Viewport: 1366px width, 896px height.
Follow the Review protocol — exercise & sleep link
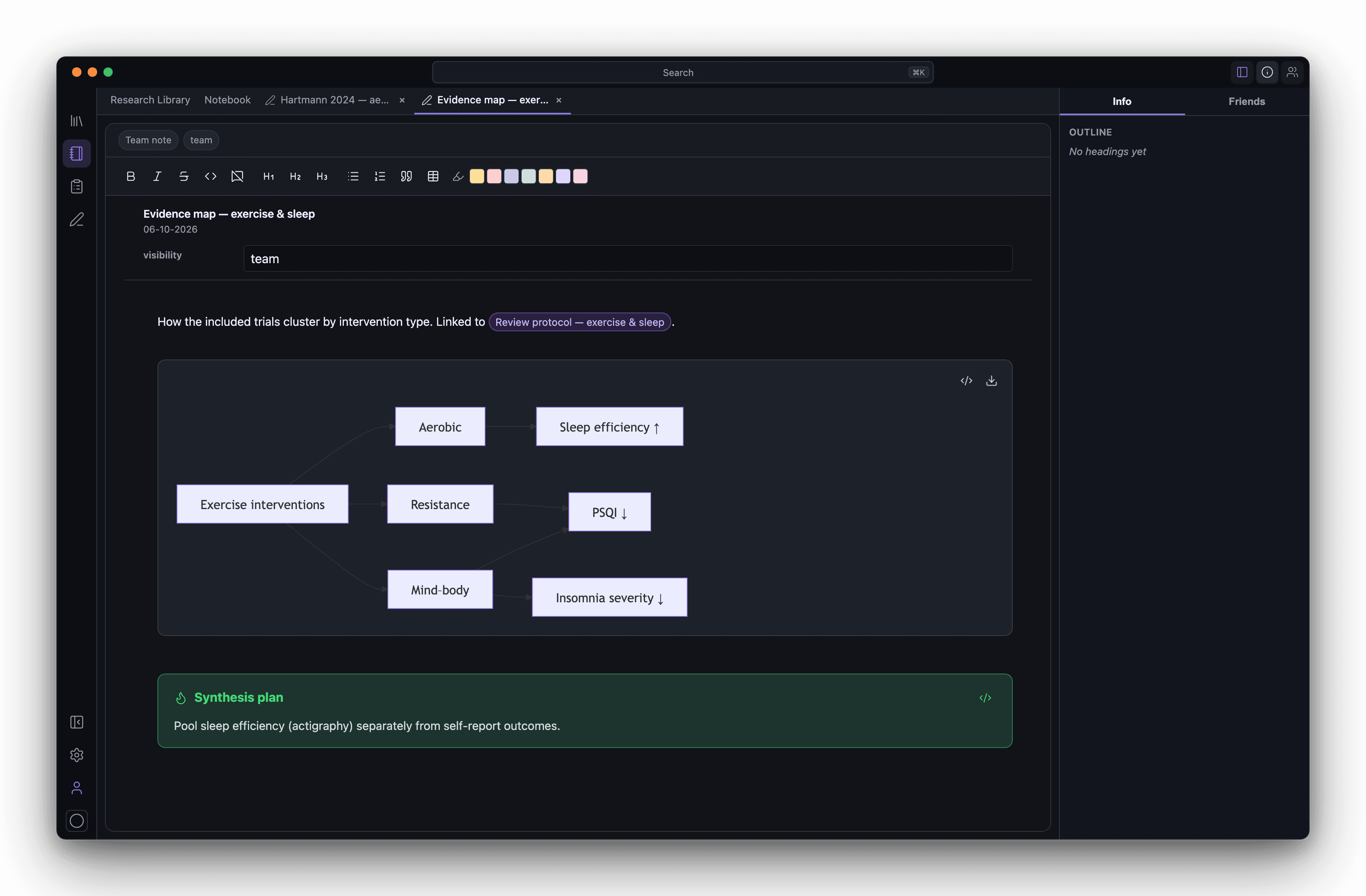(x=580, y=322)
